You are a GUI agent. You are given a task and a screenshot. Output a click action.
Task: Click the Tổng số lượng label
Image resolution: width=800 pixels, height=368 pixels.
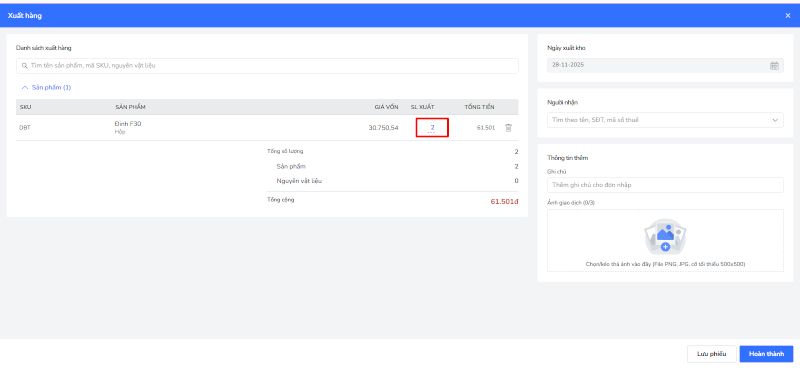pyautogui.click(x=285, y=151)
